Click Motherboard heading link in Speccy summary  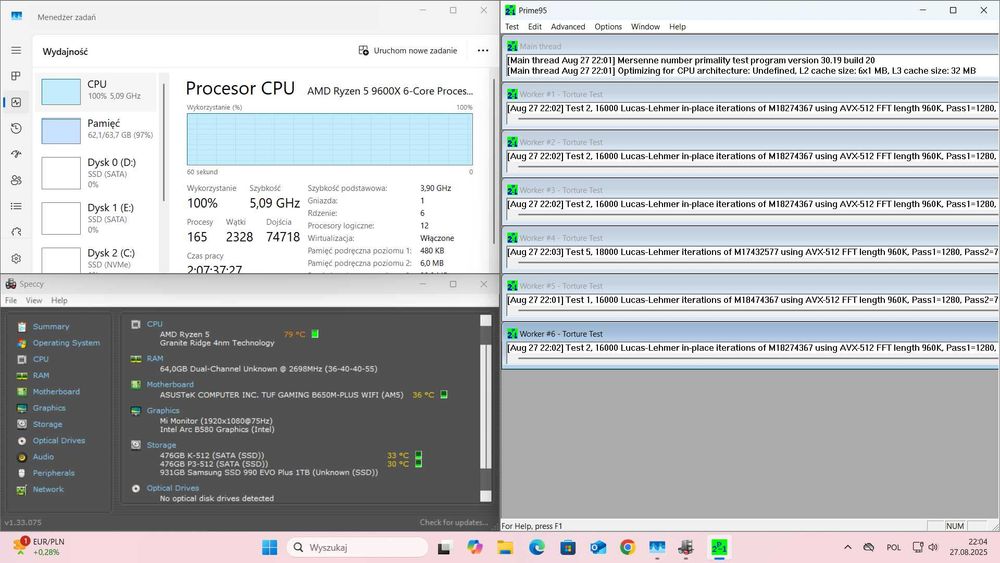(x=170, y=384)
